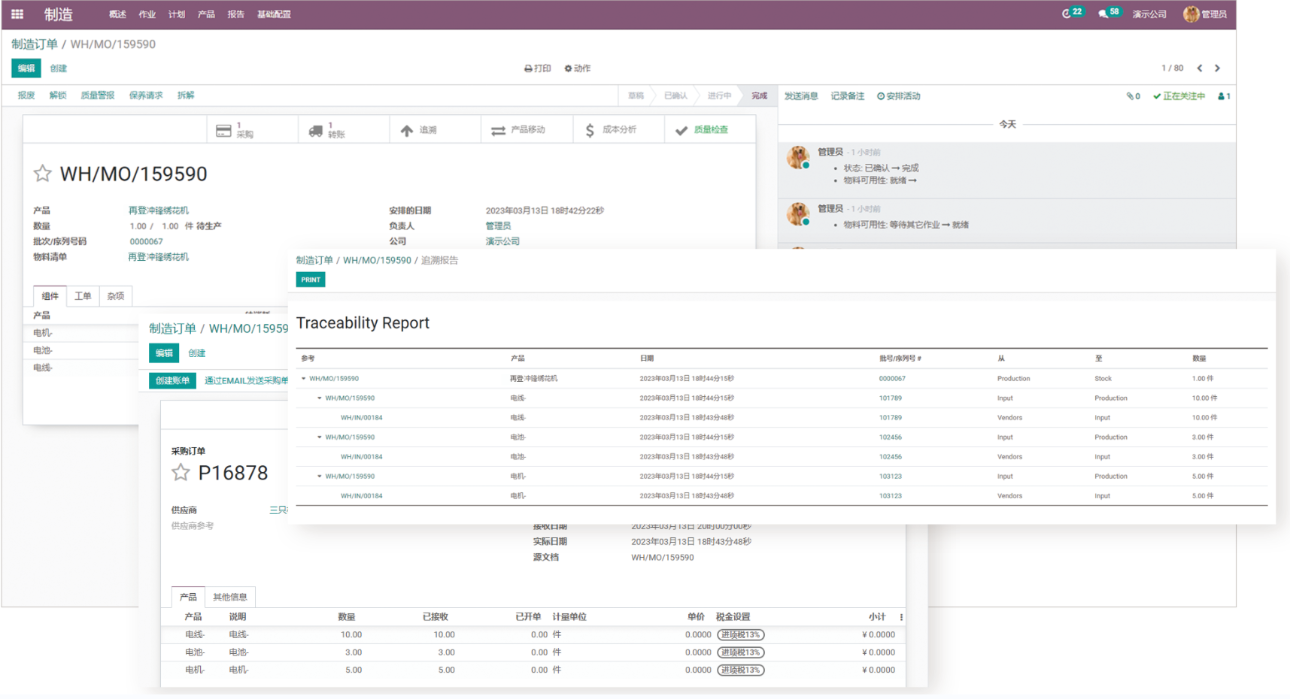Viewport: 1290px width, 699px height.
Task: Open the 报告 menu
Action: [x=235, y=14]
